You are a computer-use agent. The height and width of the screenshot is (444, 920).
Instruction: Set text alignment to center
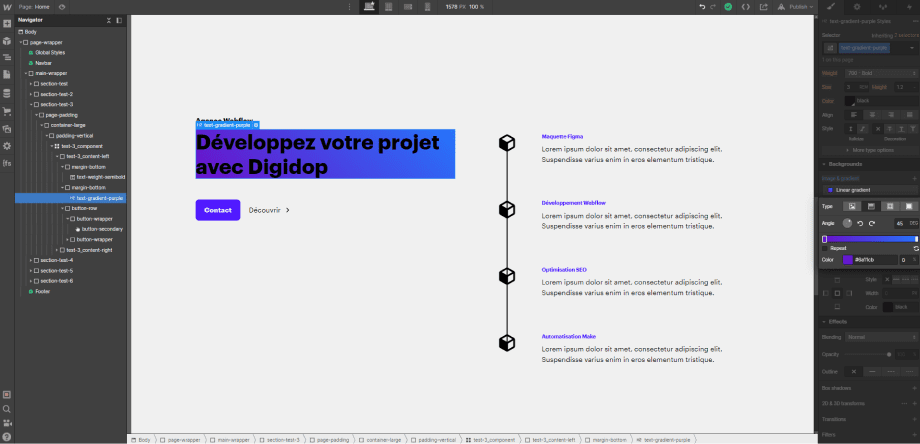872,114
